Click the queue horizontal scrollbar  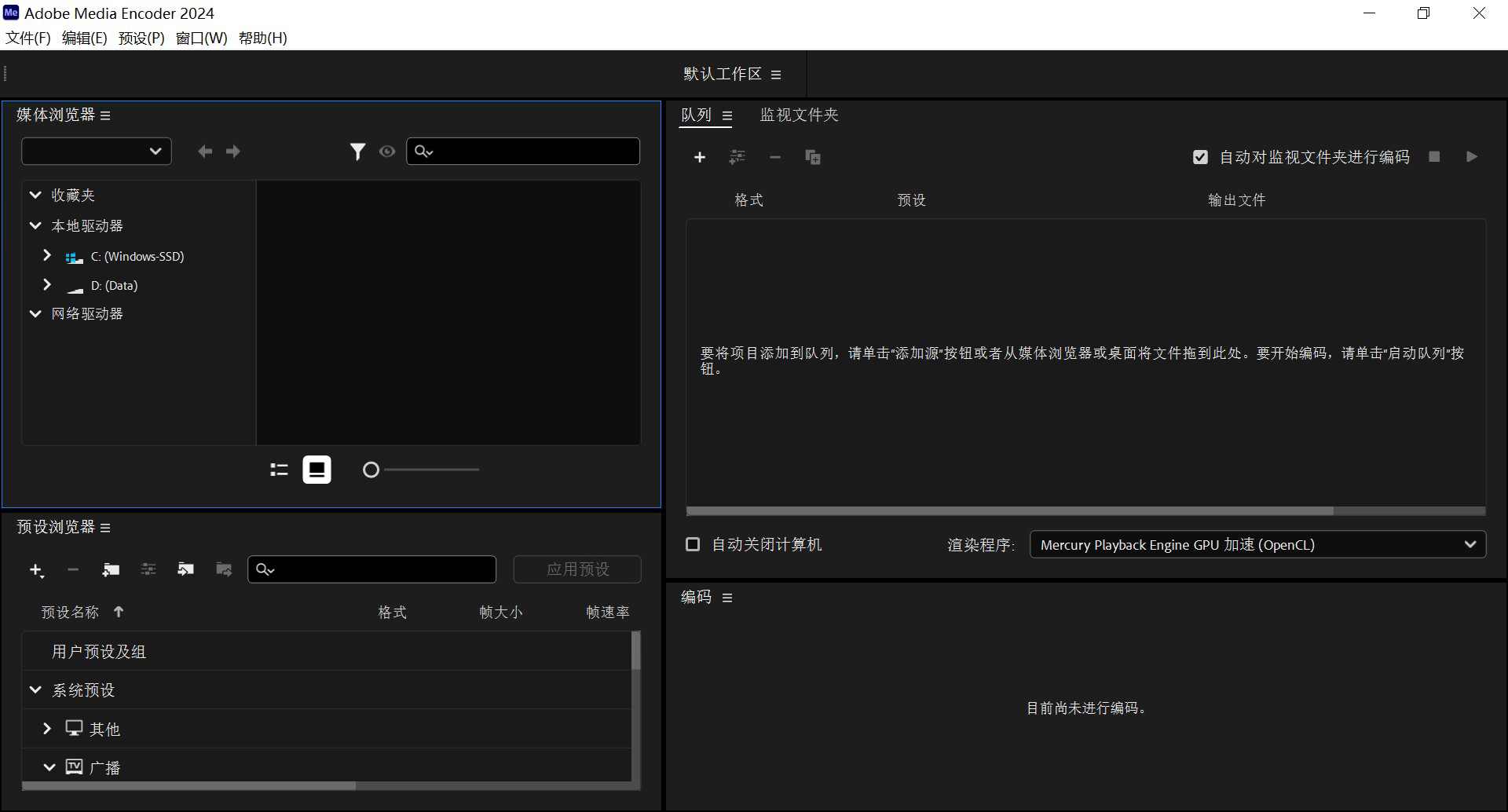[1009, 511]
